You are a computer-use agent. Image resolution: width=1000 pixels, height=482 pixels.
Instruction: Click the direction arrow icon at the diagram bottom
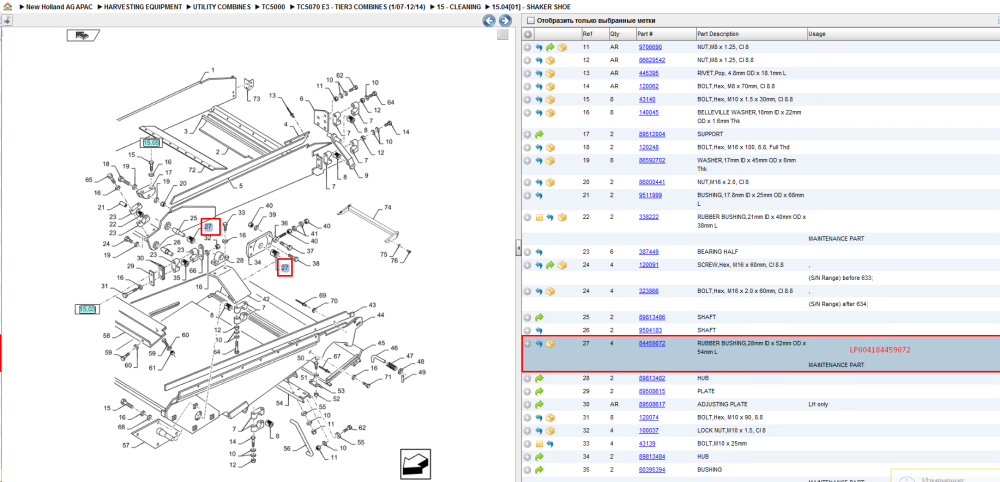click(x=415, y=464)
